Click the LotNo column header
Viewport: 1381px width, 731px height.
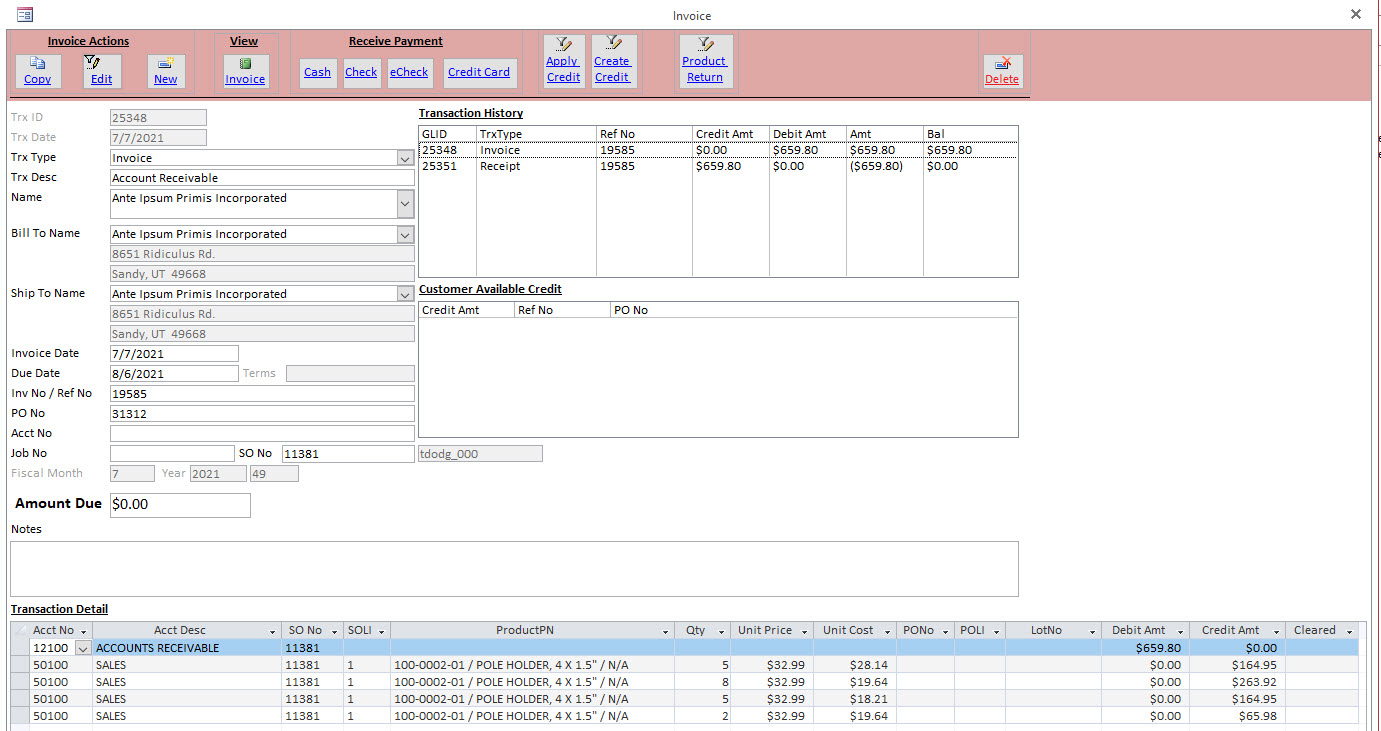[1053, 631]
